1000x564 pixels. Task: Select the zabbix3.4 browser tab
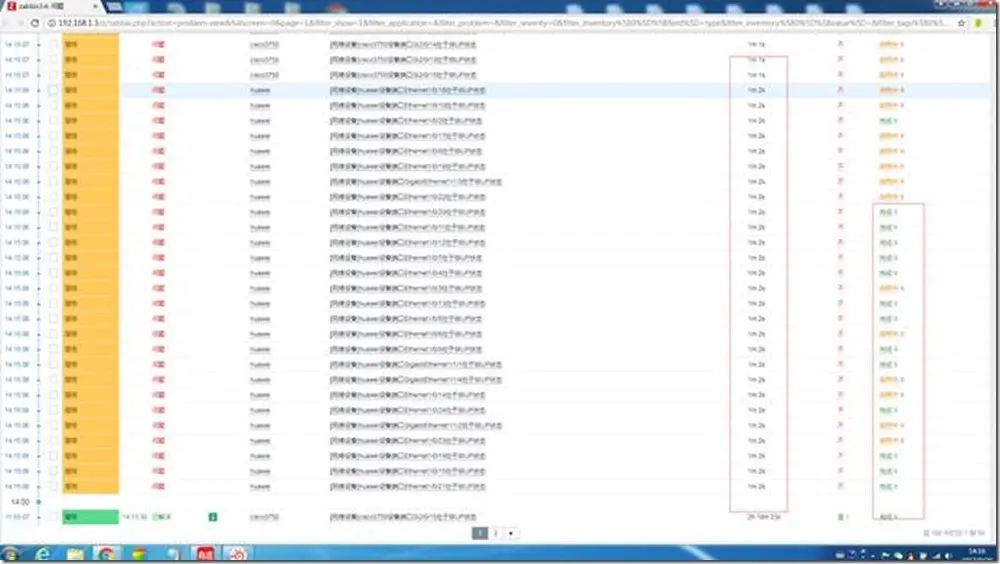(x=51, y=6)
